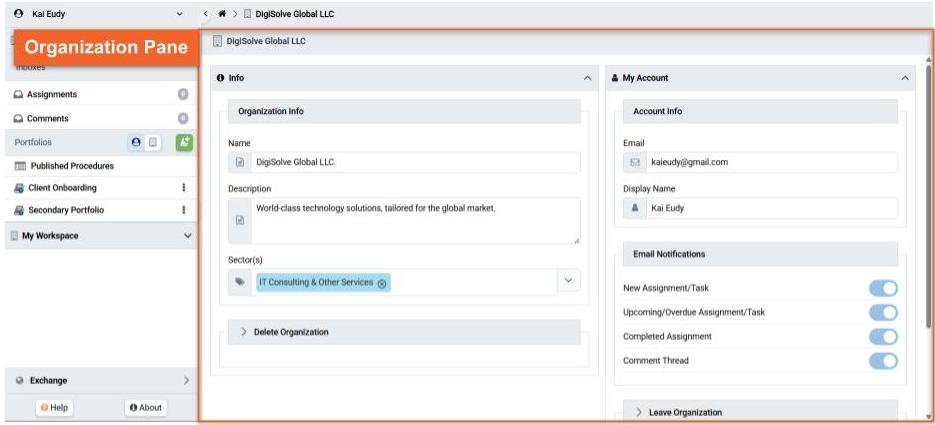Open Secondary Portfolio options menu (three dots)

tap(183, 210)
